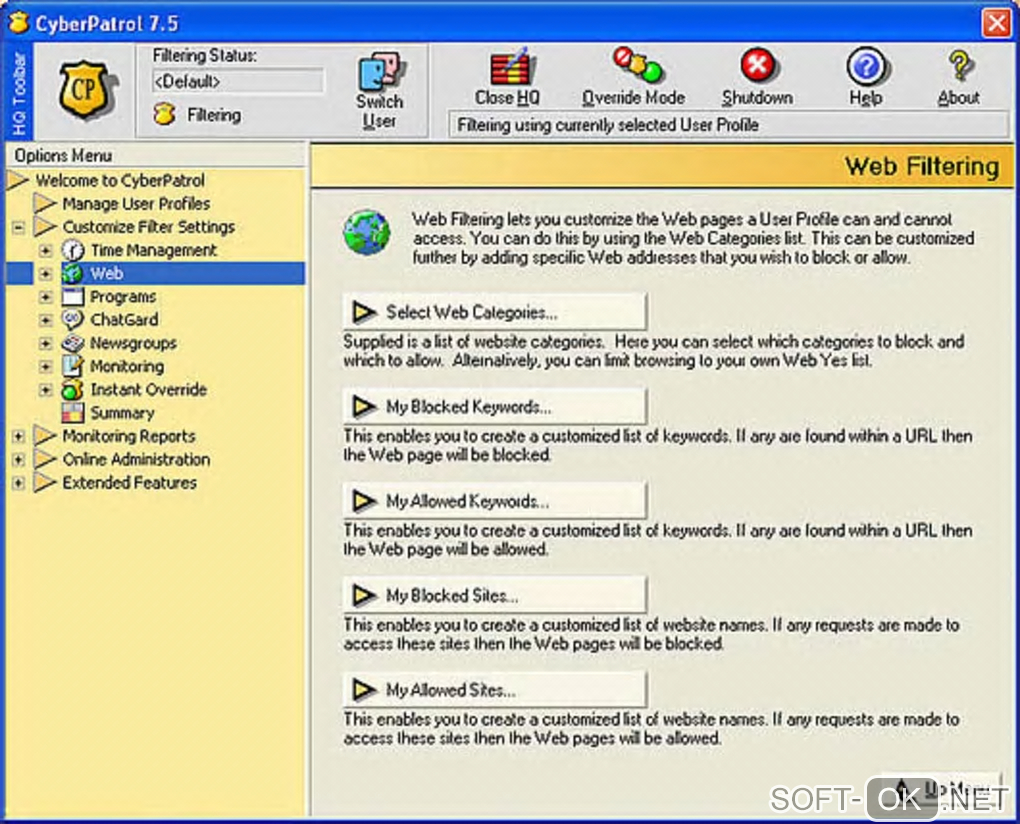1020x824 pixels.
Task: Expand the Web tree node
Action: [46, 274]
